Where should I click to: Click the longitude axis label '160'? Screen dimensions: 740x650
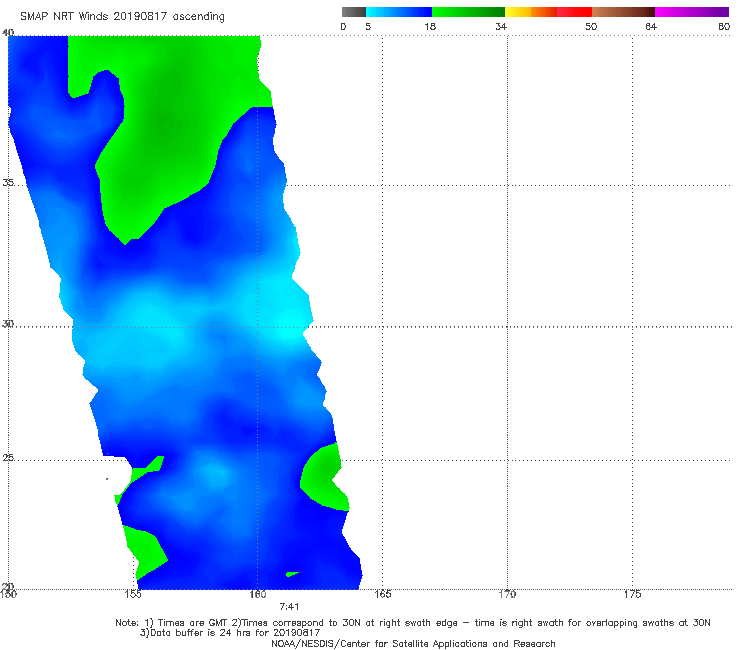258,594
